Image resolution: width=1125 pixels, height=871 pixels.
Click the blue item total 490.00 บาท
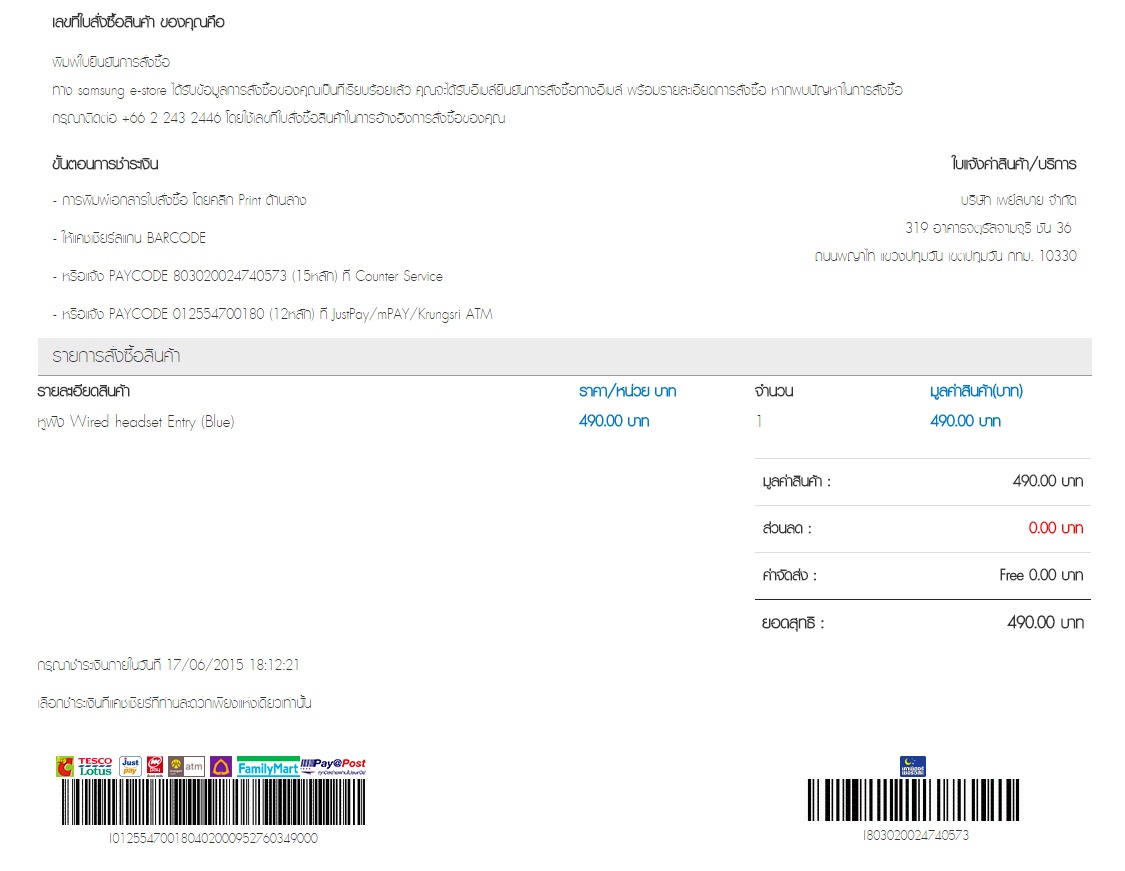click(x=965, y=421)
